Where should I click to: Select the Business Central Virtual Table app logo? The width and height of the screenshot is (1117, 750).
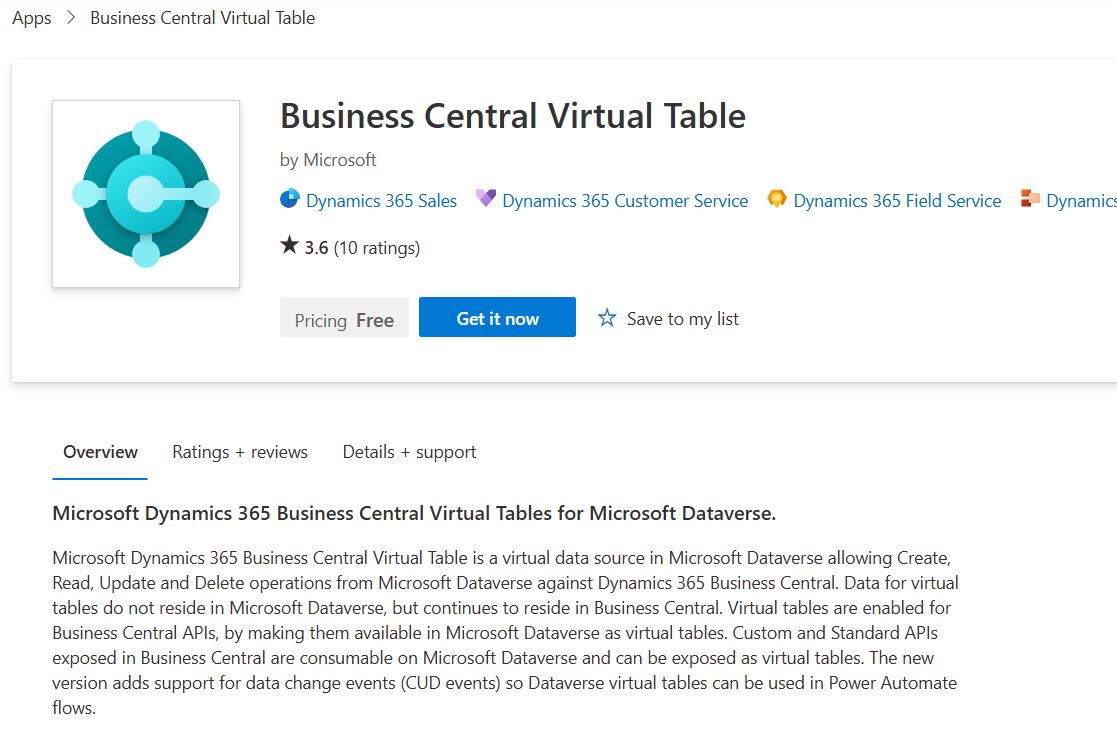pos(146,193)
